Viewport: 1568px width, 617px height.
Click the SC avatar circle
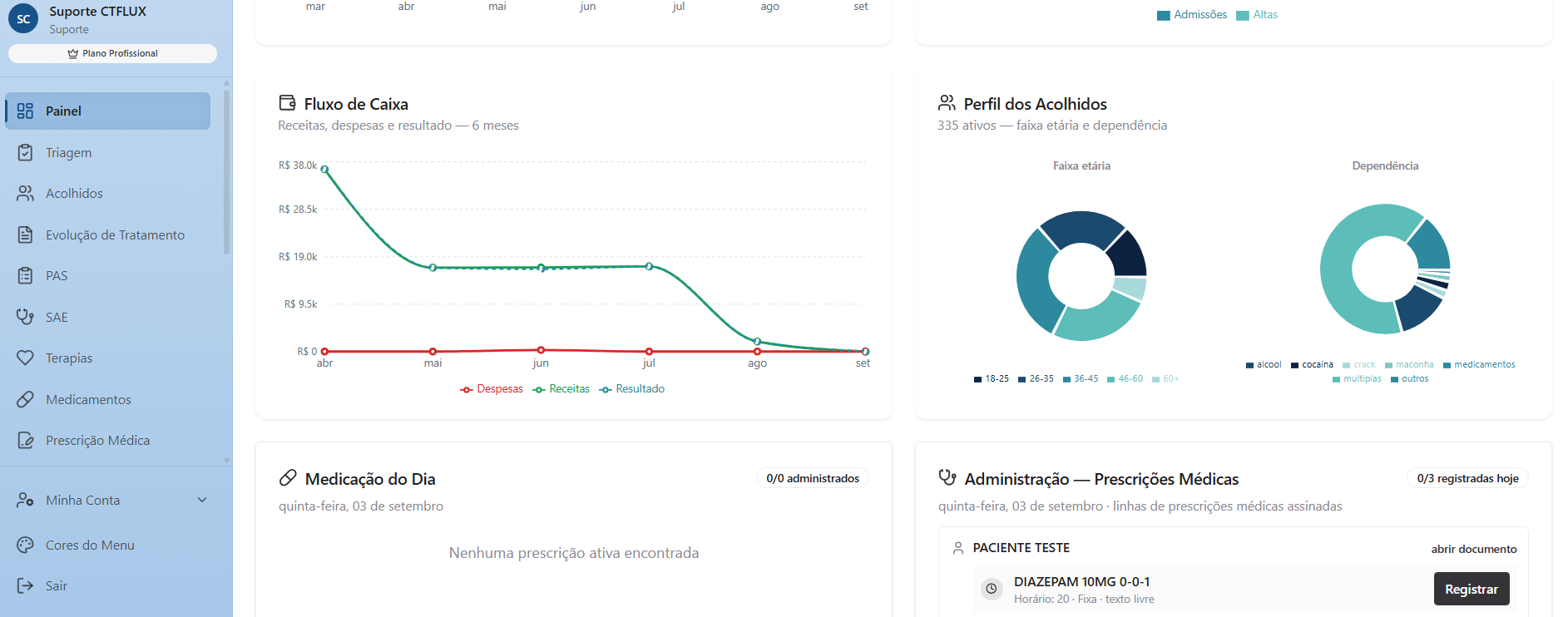(x=23, y=18)
